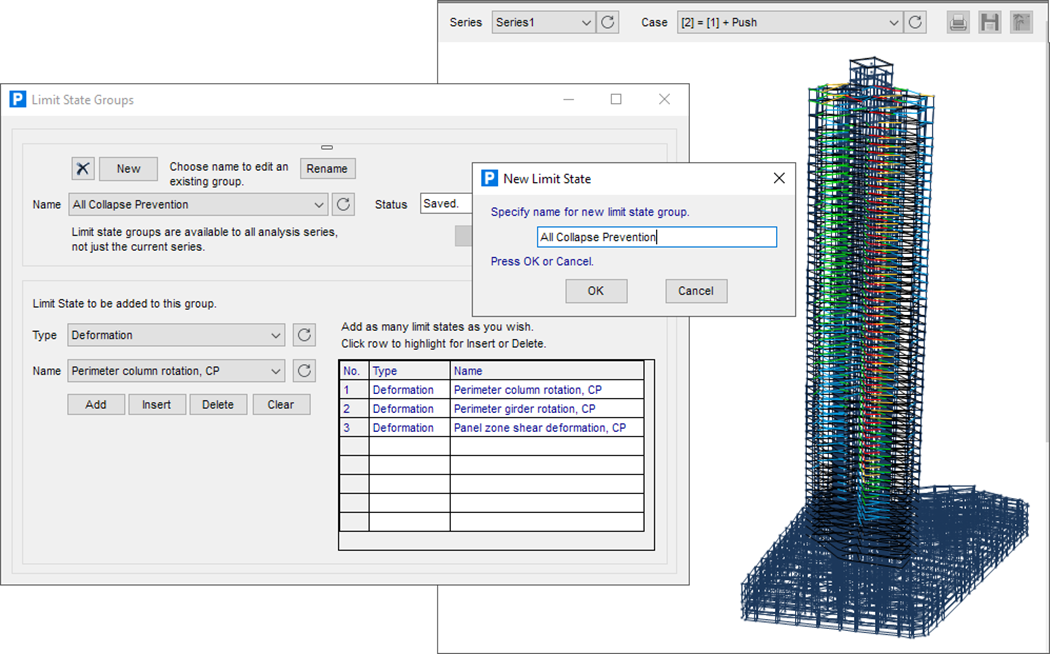Image resolution: width=1050 pixels, height=654 pixels.
Task: Cancel the New Limit State dialog
Action: tap(695, 291)
